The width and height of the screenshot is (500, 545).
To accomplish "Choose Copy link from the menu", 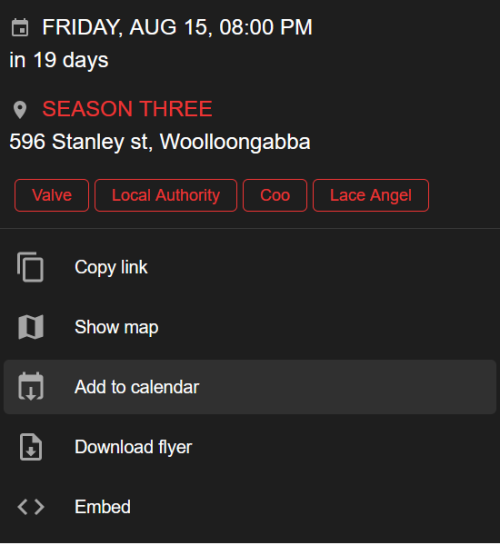I will pyautogui.click(x=250, y=267).
